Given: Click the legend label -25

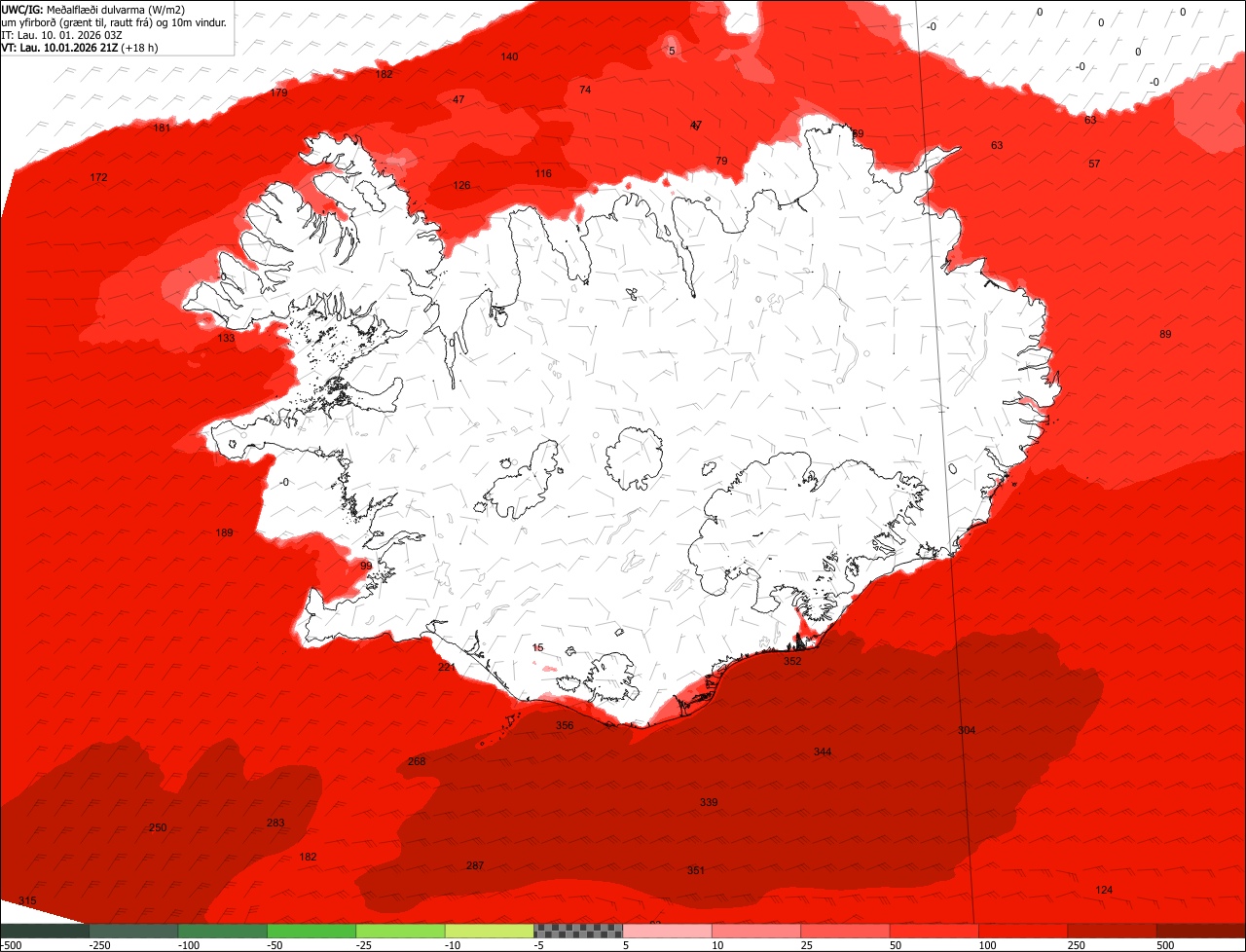Looking at the screenshot, I should (365, 945).
